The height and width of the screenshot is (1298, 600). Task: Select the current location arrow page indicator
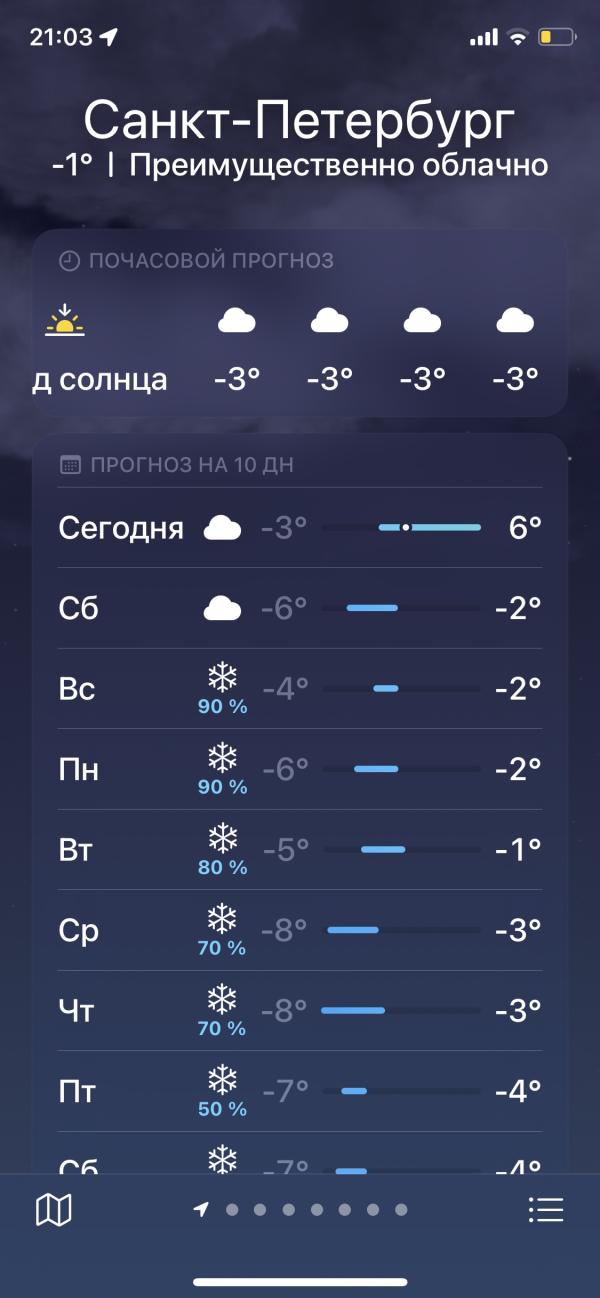(x=202, y=1210)
